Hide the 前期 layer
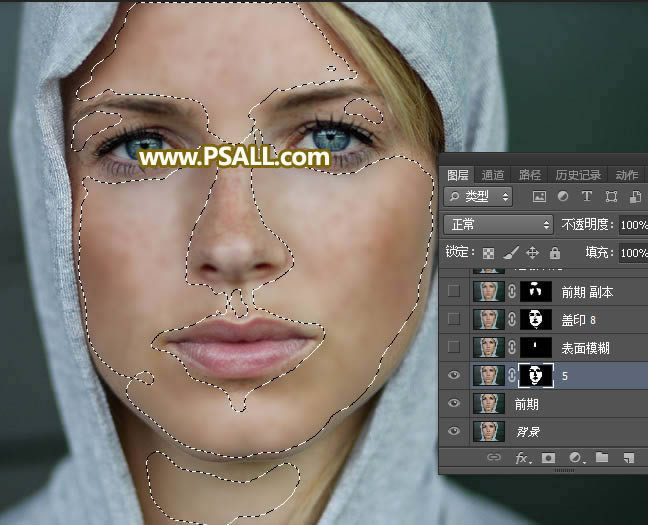648x525 pixels. [x=455, y=403]
